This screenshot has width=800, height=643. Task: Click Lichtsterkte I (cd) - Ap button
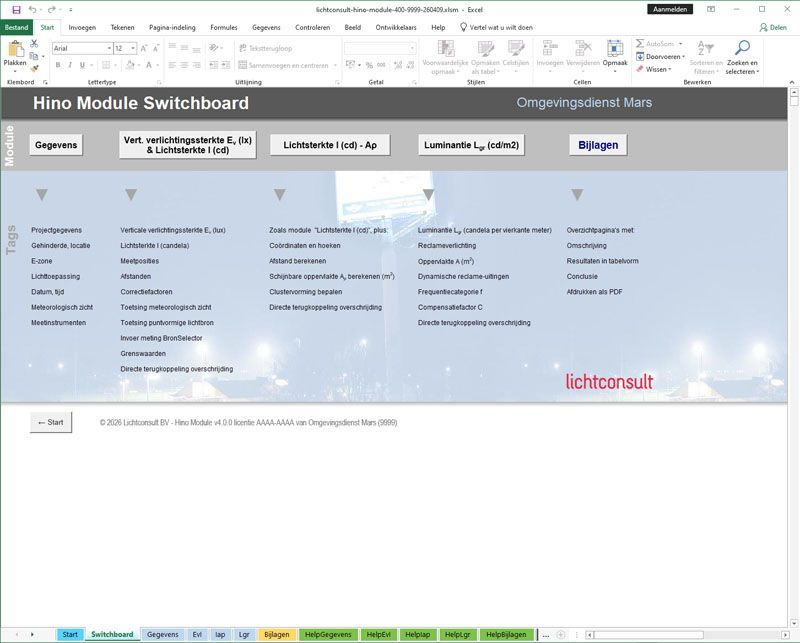330,145
